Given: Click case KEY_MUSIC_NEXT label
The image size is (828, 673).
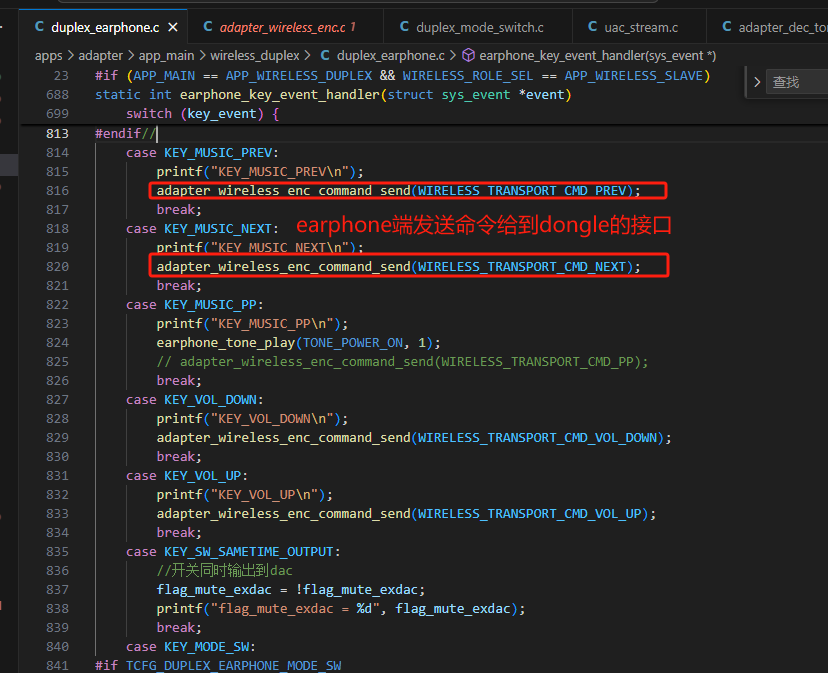Looking at the screenshot, I should click(x=202, y=229).
